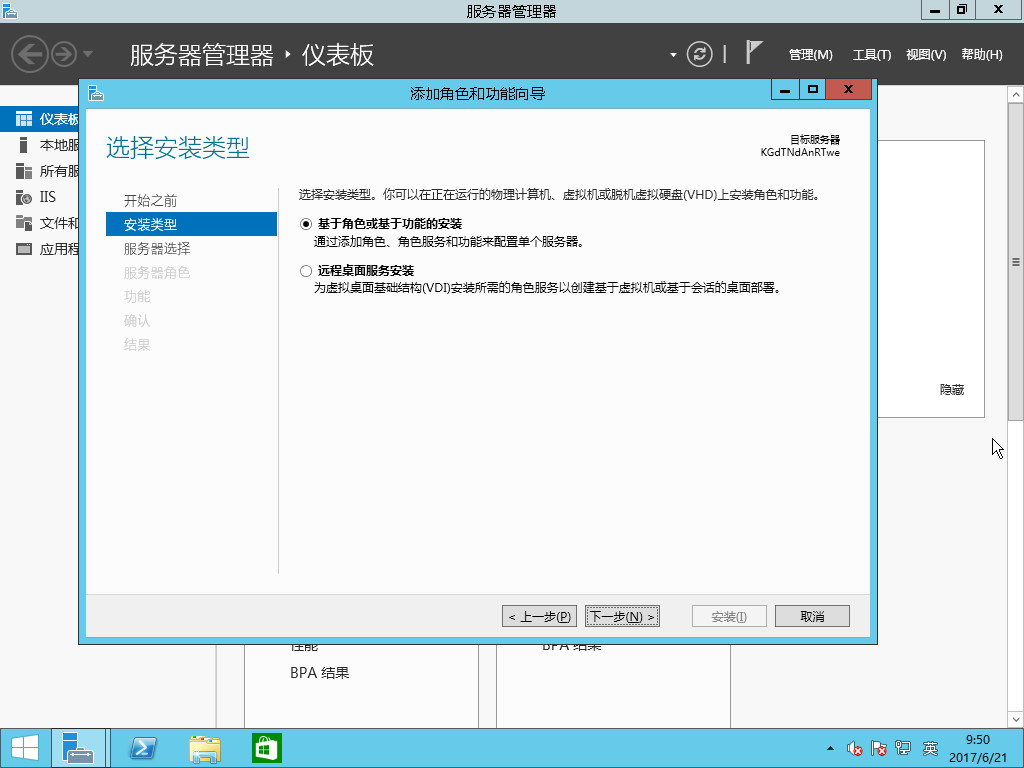Open the Windows Store taskbar icon
This screenshot has height=768, width=1024.
[x=267, y=748]
